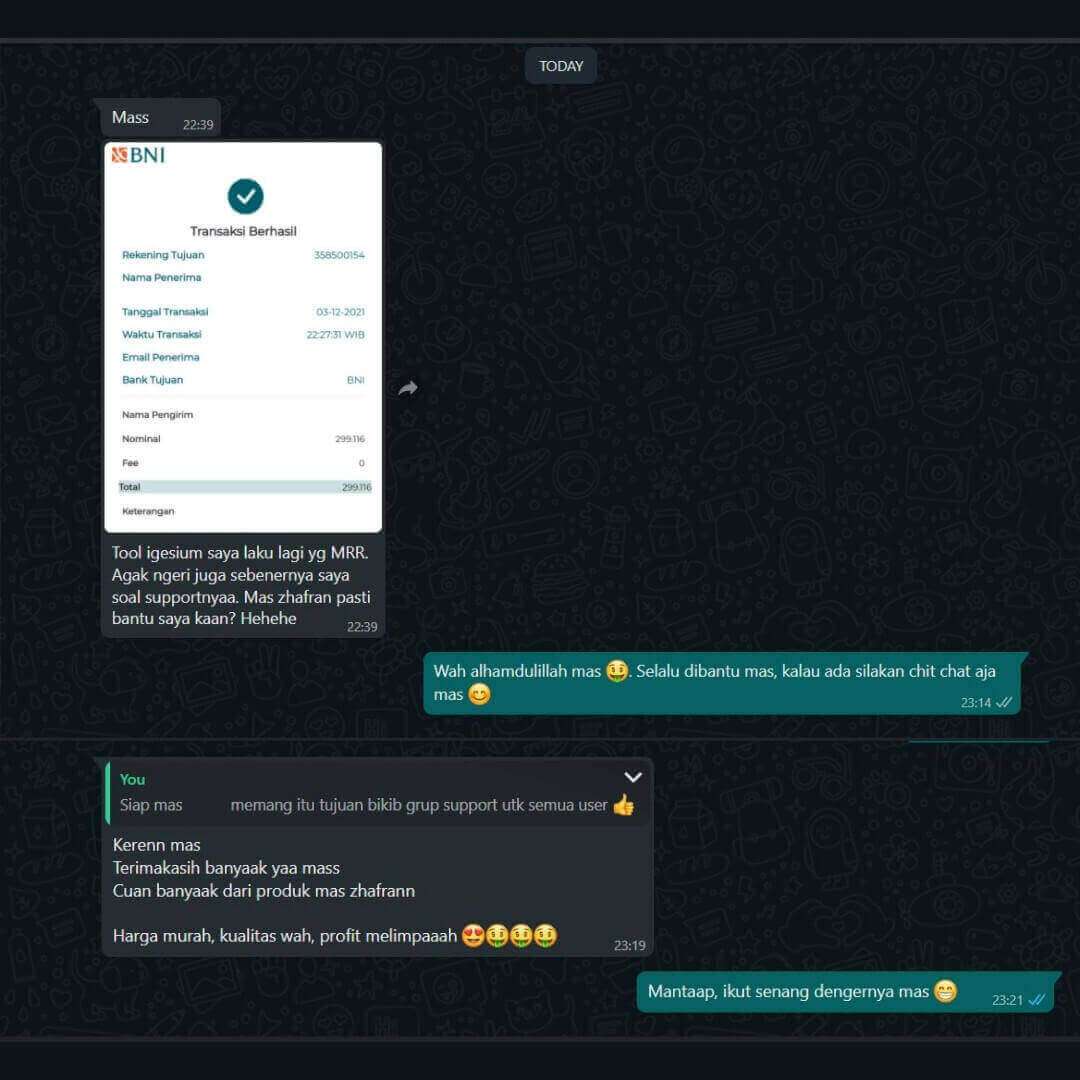
Task: Click the green checkmark circle in receipt
Action: 245,196
